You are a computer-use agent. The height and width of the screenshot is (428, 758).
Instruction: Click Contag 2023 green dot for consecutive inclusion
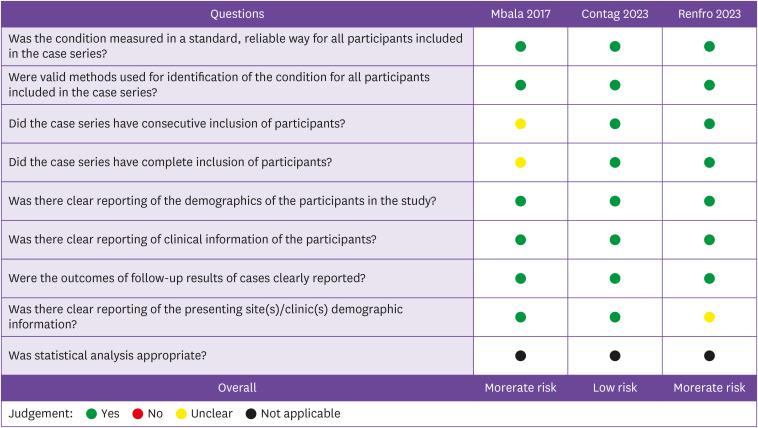click(x=615, y=124)
